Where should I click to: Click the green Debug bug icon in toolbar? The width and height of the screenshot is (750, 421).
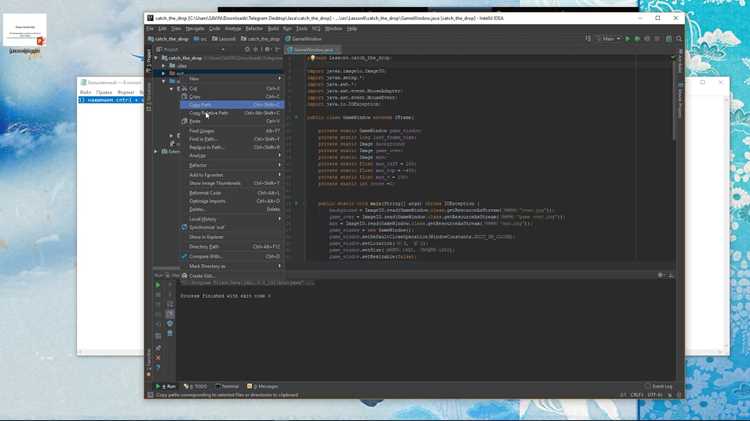(x=637, y=39)
